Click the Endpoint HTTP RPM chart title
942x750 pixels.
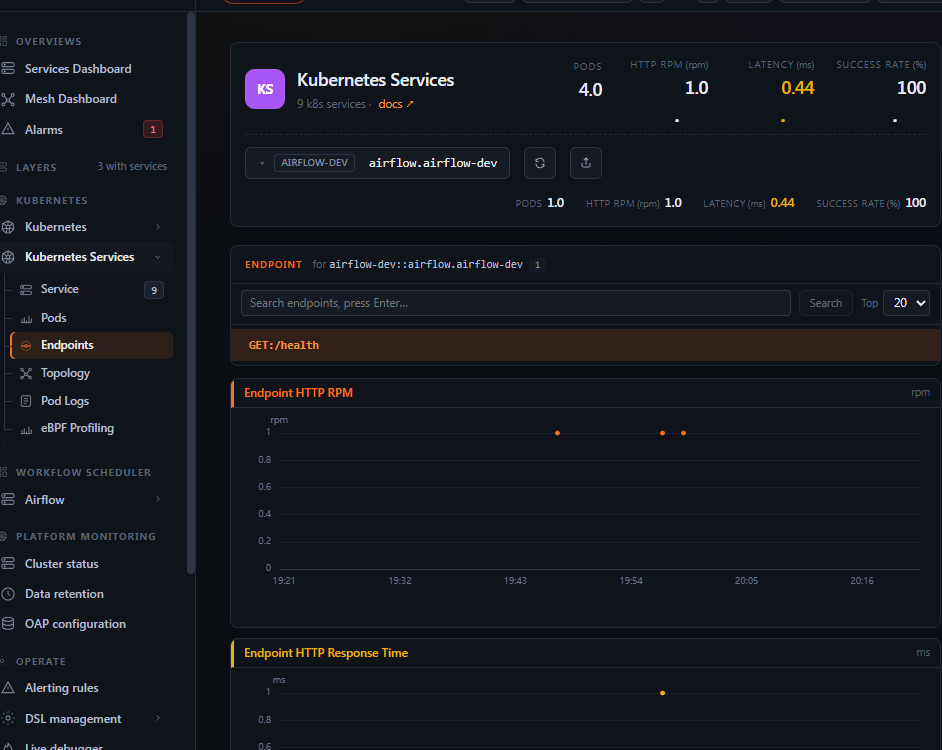(299, 392)
